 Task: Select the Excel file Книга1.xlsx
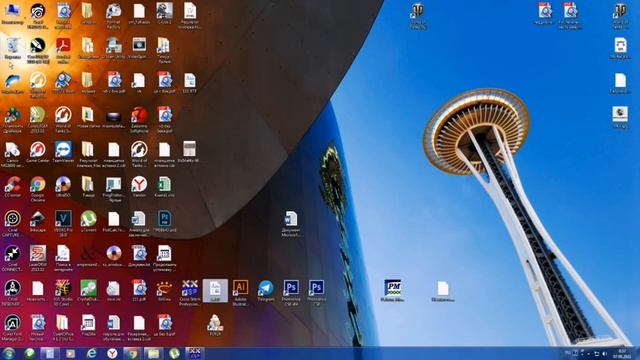(164, 187)
